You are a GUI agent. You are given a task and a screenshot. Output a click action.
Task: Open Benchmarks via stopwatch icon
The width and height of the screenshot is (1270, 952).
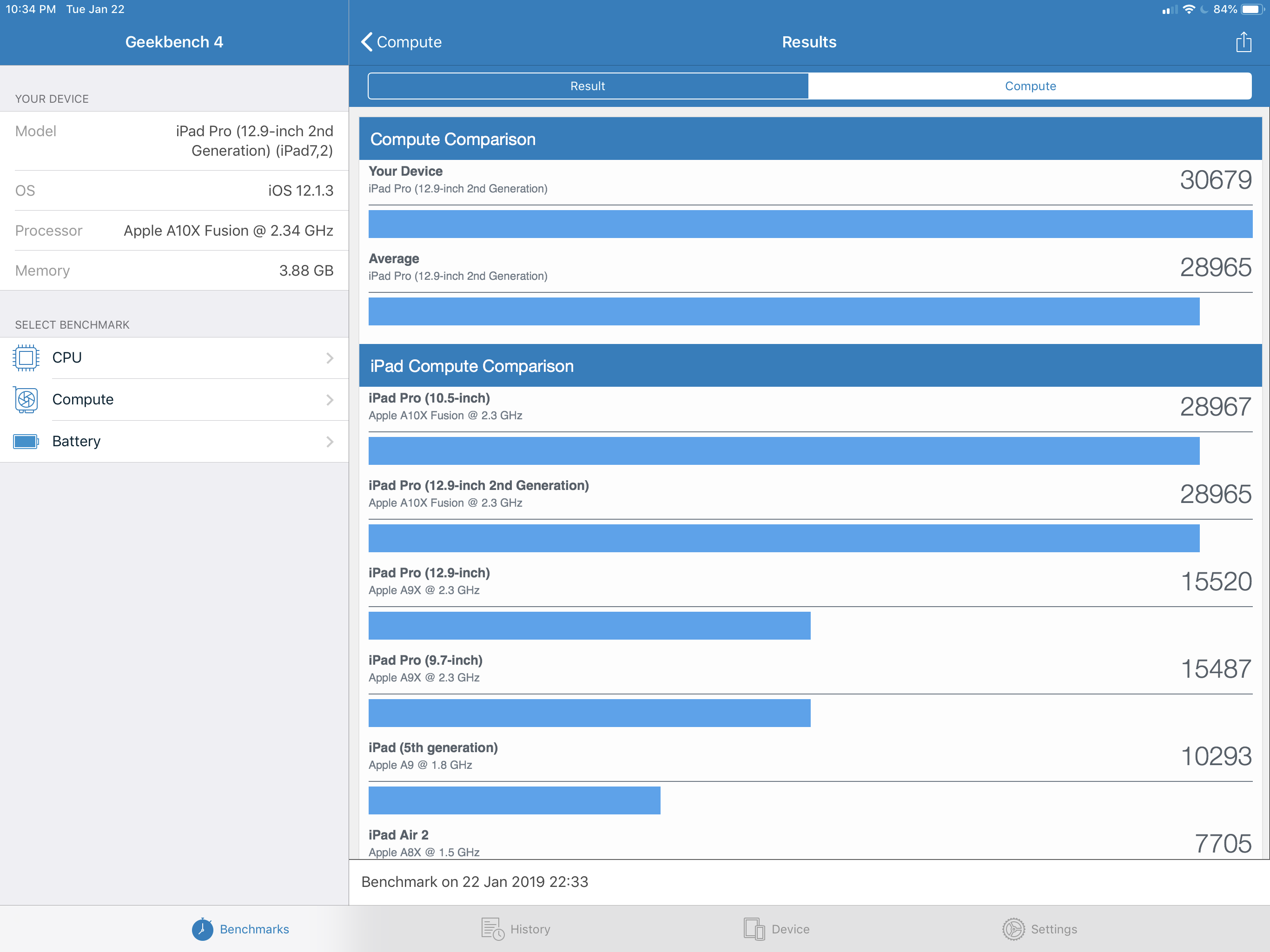coord(202,929)
